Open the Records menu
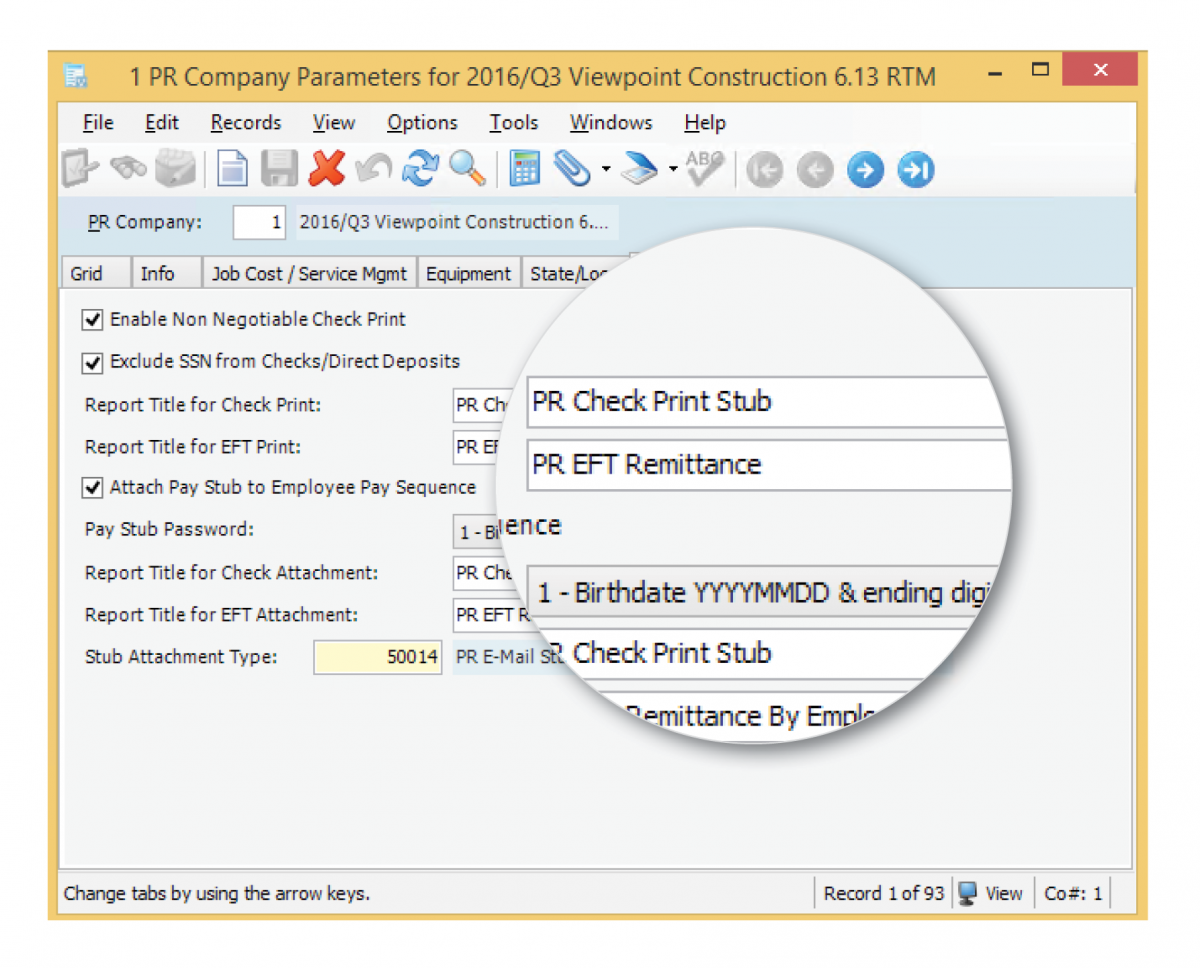 click(246, 123)
